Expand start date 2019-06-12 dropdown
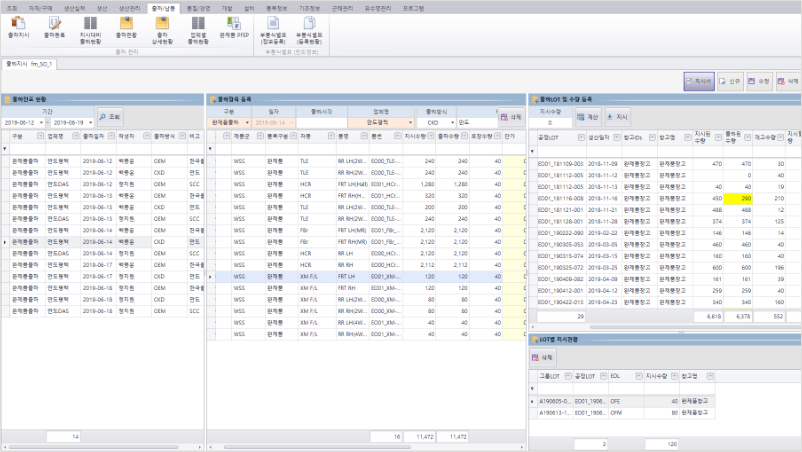Screen dimensions: 802x452 pos(41,123)
